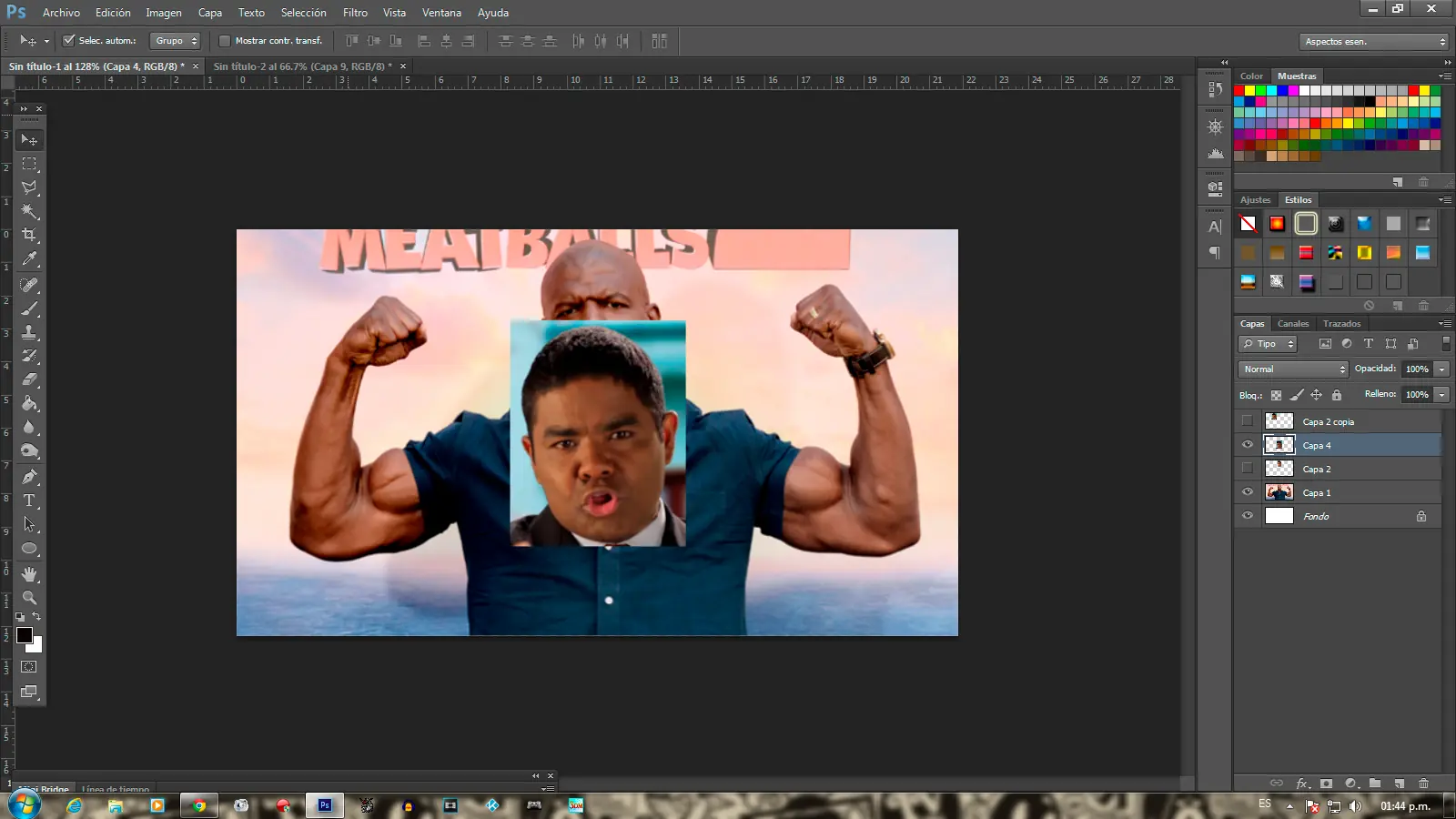Viewport: 1456px width, 819px height.
Task: Select the Magic Wand tool
Action: 29,211
